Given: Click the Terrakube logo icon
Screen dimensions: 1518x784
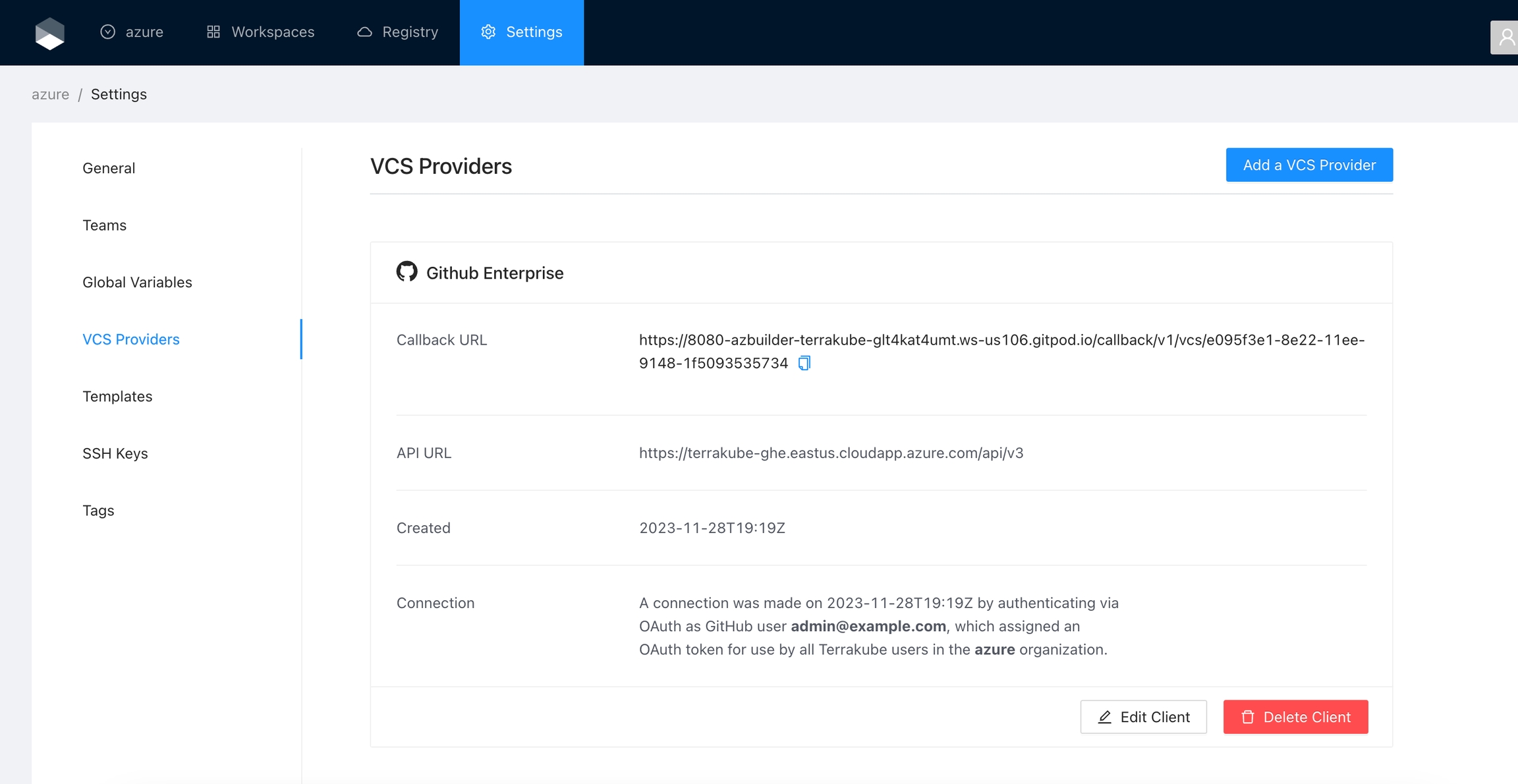Looking at the screenshot, I should tap(49, 33).
